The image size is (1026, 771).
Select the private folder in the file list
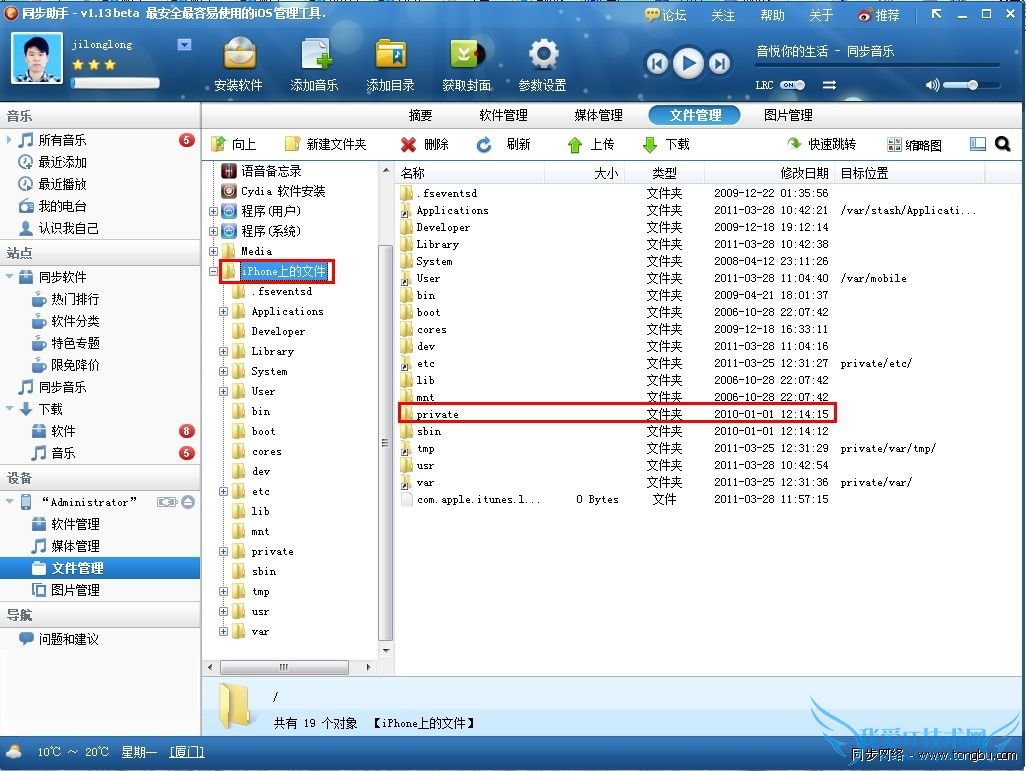coord(616,414)
